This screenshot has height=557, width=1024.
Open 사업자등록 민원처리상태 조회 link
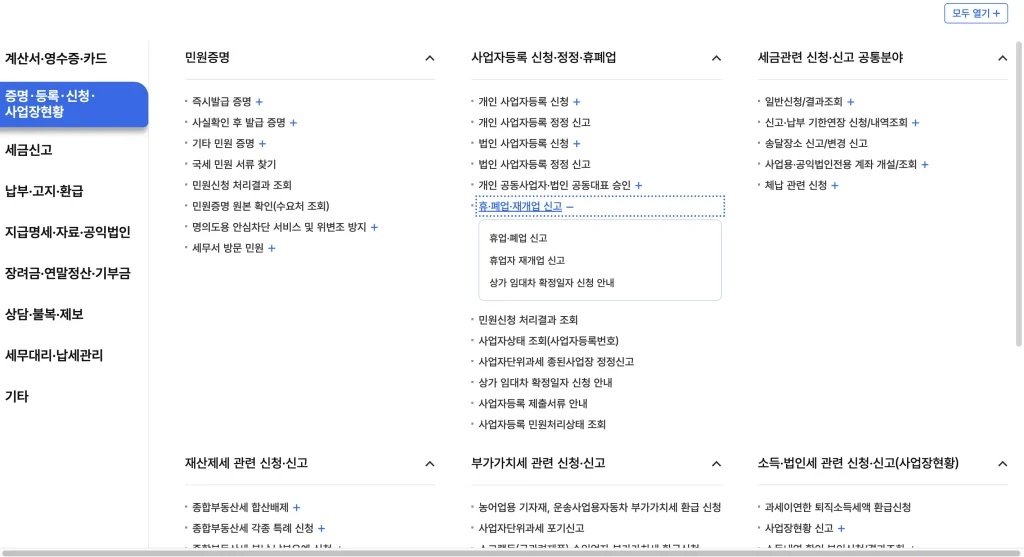click(542, 424)
